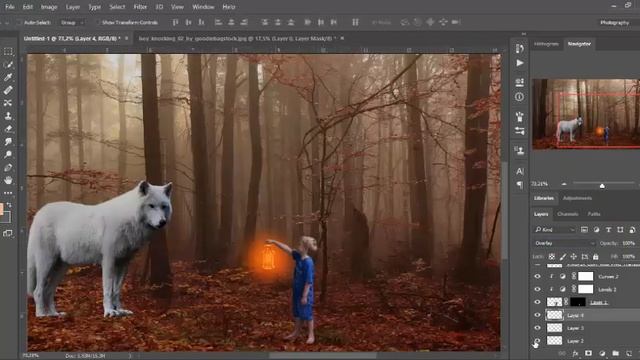Click the Add layer style fx icon

tap(575, 353)
